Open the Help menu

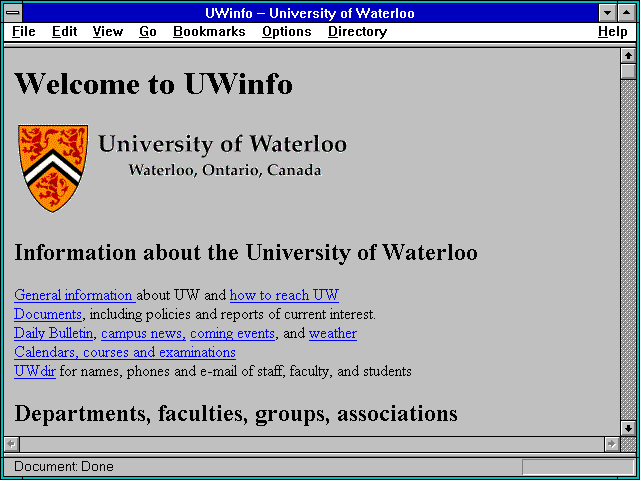(x=613, y=32)
